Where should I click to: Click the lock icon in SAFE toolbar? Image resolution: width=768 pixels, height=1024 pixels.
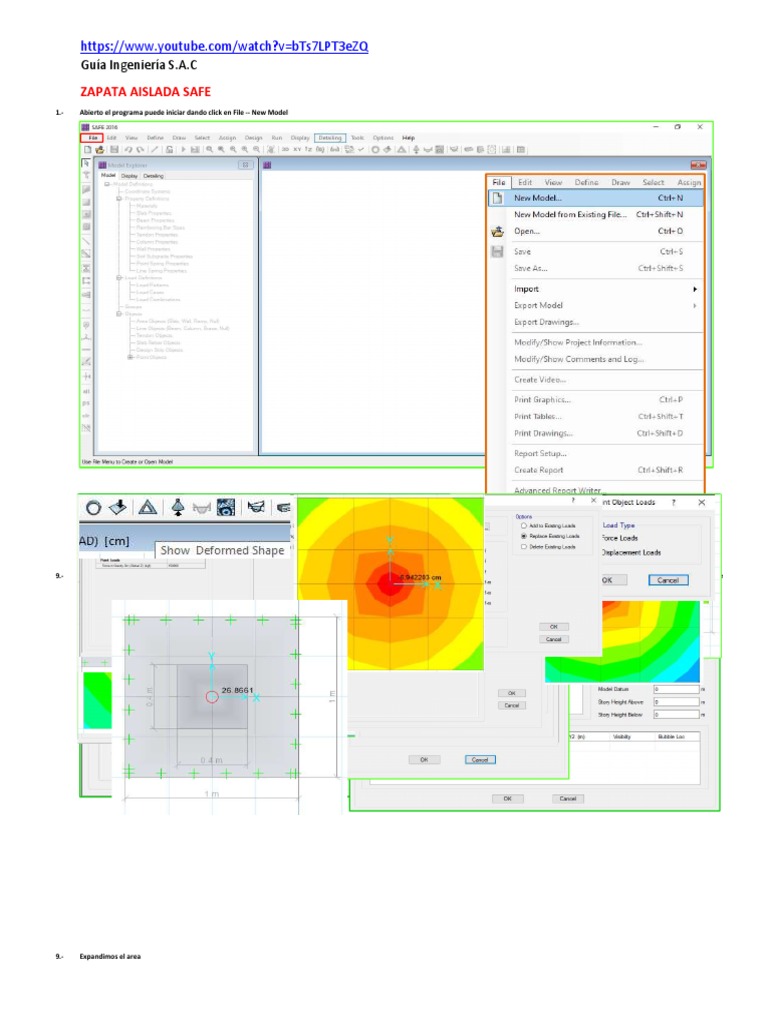pyautogui.click(x=170, y=150)
